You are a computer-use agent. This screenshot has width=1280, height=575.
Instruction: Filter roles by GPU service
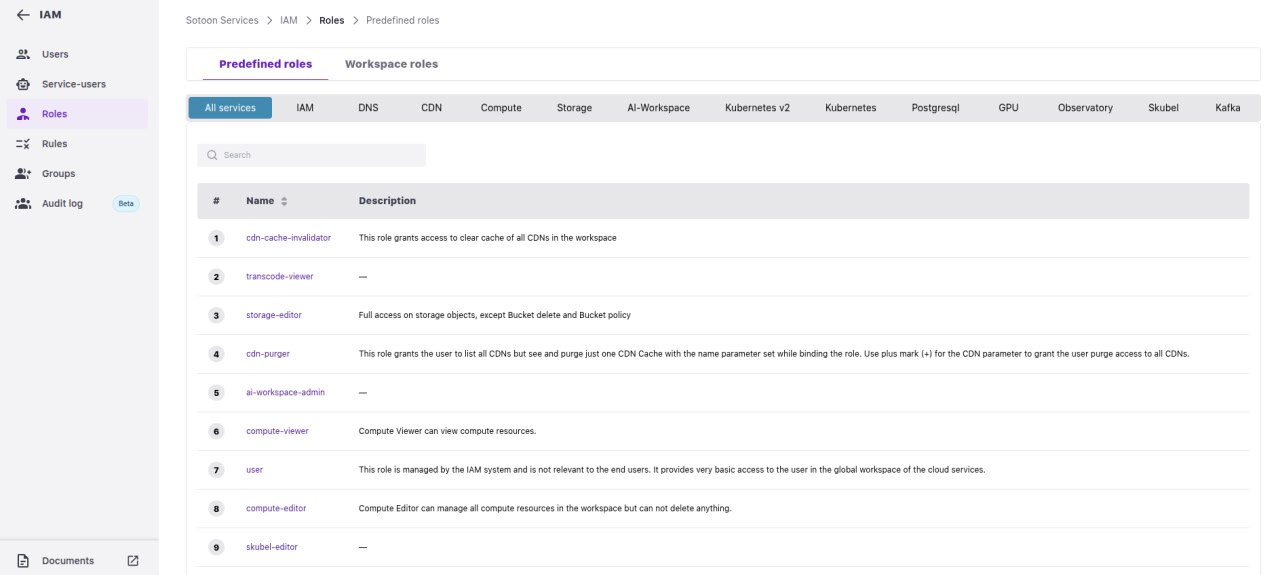tap(1008, 108)
